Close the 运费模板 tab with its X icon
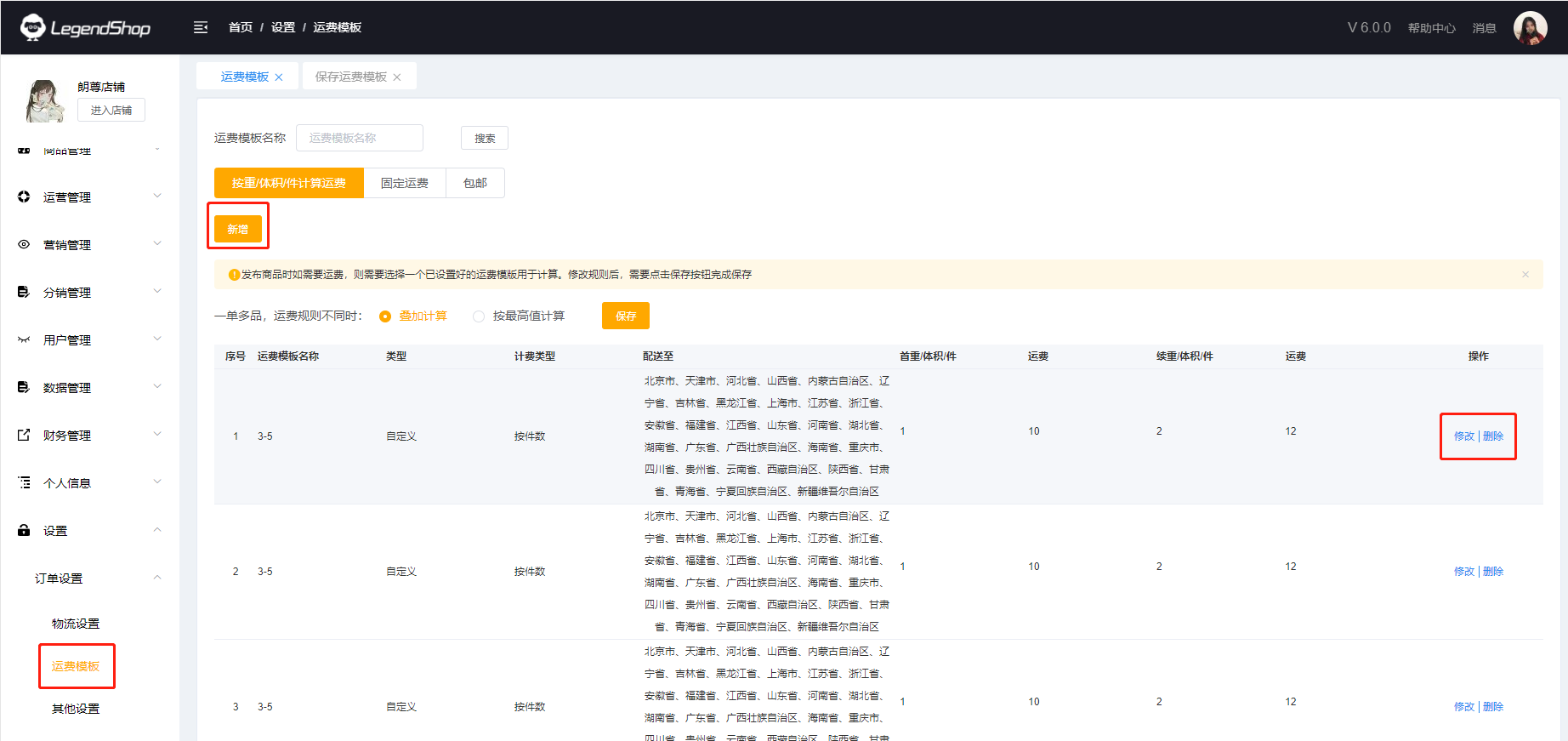This screenshot has height=741, width=1568. click(x=279, y=77)
